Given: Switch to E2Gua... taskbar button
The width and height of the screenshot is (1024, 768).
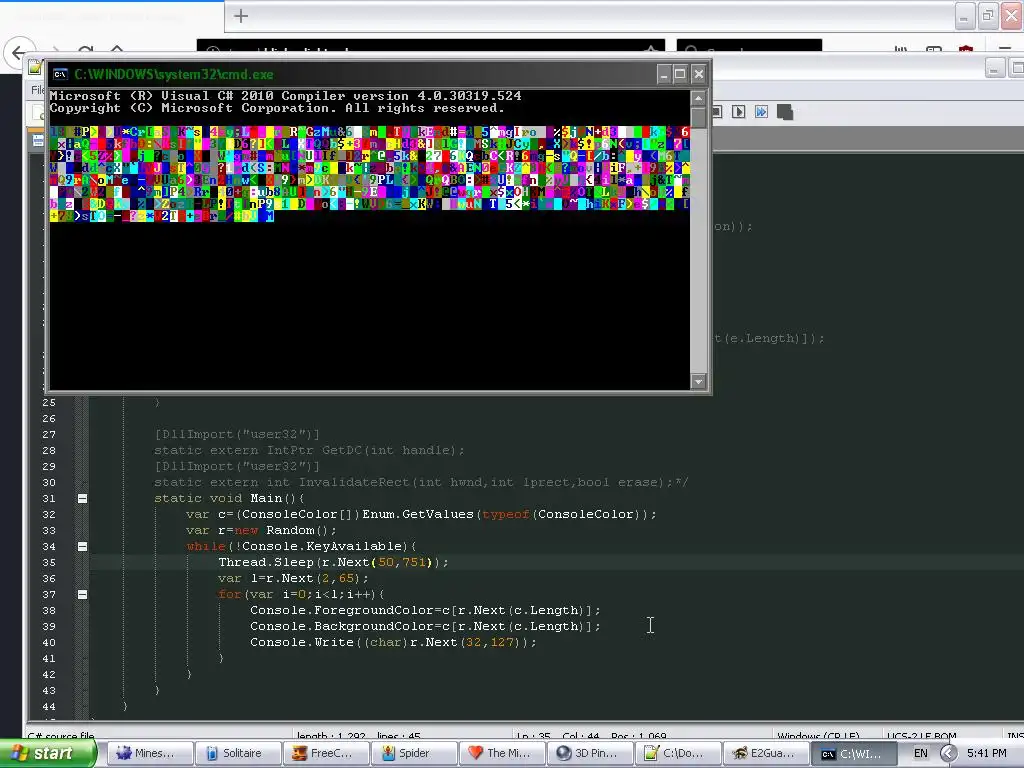Looking at the screenshot, I should click(x=766, y=754).
